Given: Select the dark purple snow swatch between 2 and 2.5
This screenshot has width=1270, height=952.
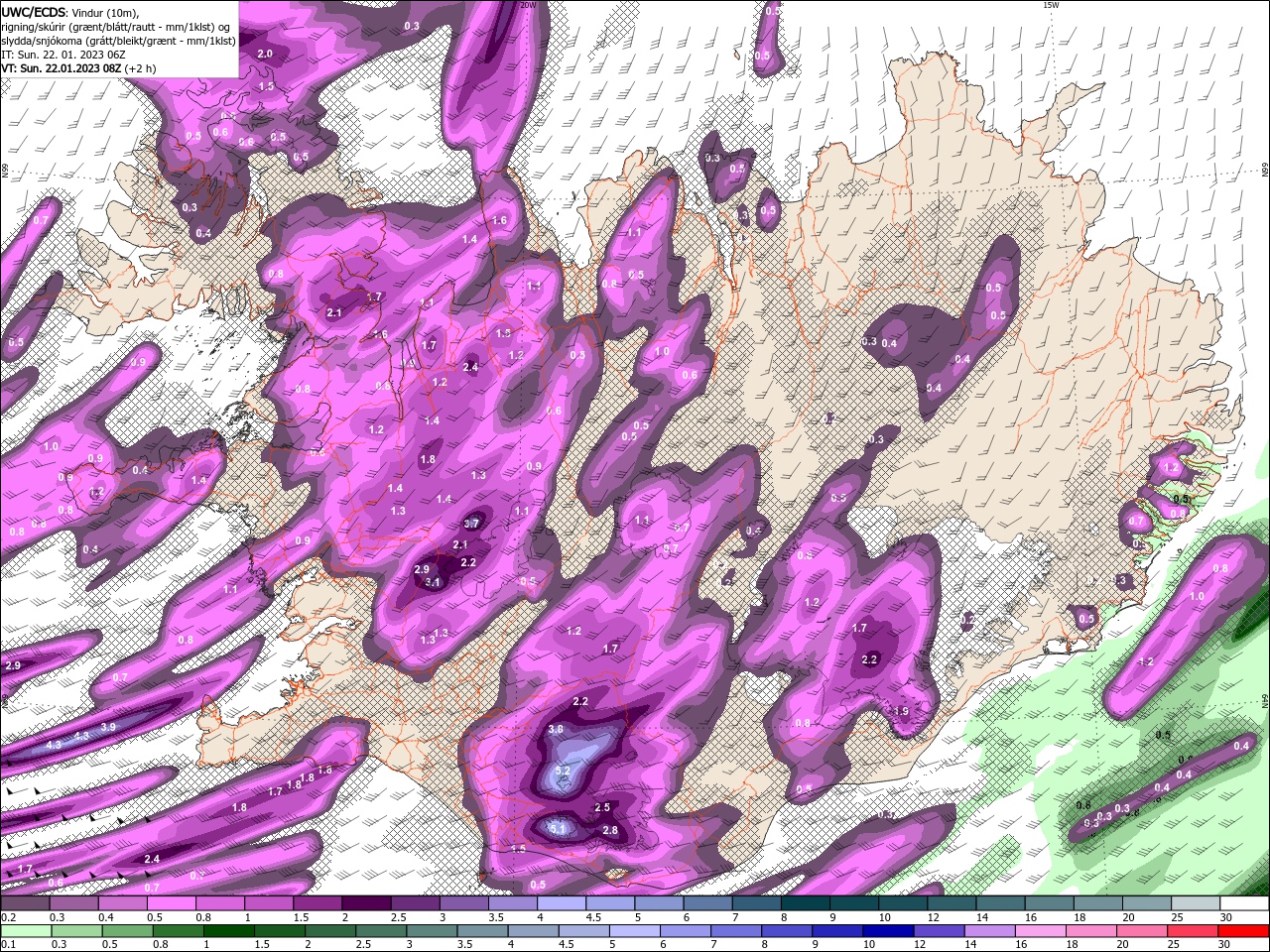Looking at the screenshot, I should (366, 903).
